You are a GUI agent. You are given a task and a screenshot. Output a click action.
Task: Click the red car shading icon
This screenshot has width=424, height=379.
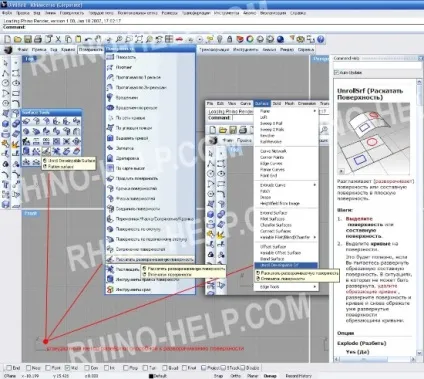pos(179,39)
